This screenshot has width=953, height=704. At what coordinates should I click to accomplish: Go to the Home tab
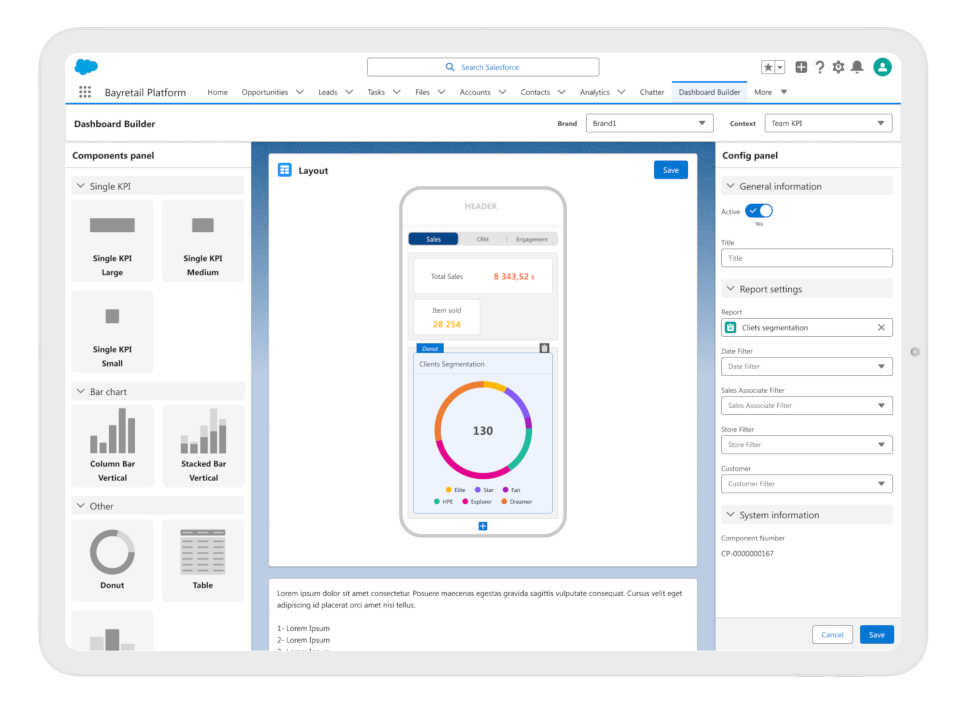point(217,92)
